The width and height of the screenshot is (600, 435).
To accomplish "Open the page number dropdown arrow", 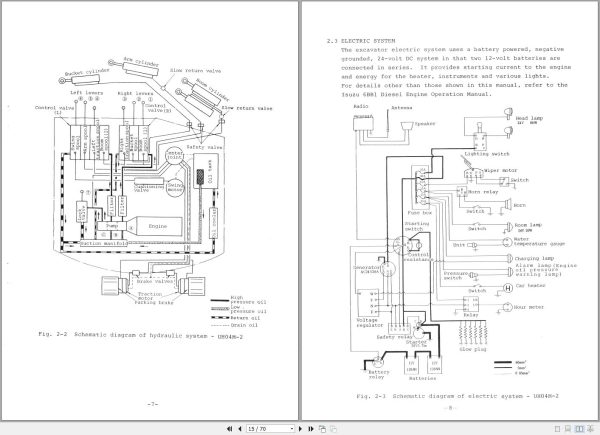I will tap(292, 429).
